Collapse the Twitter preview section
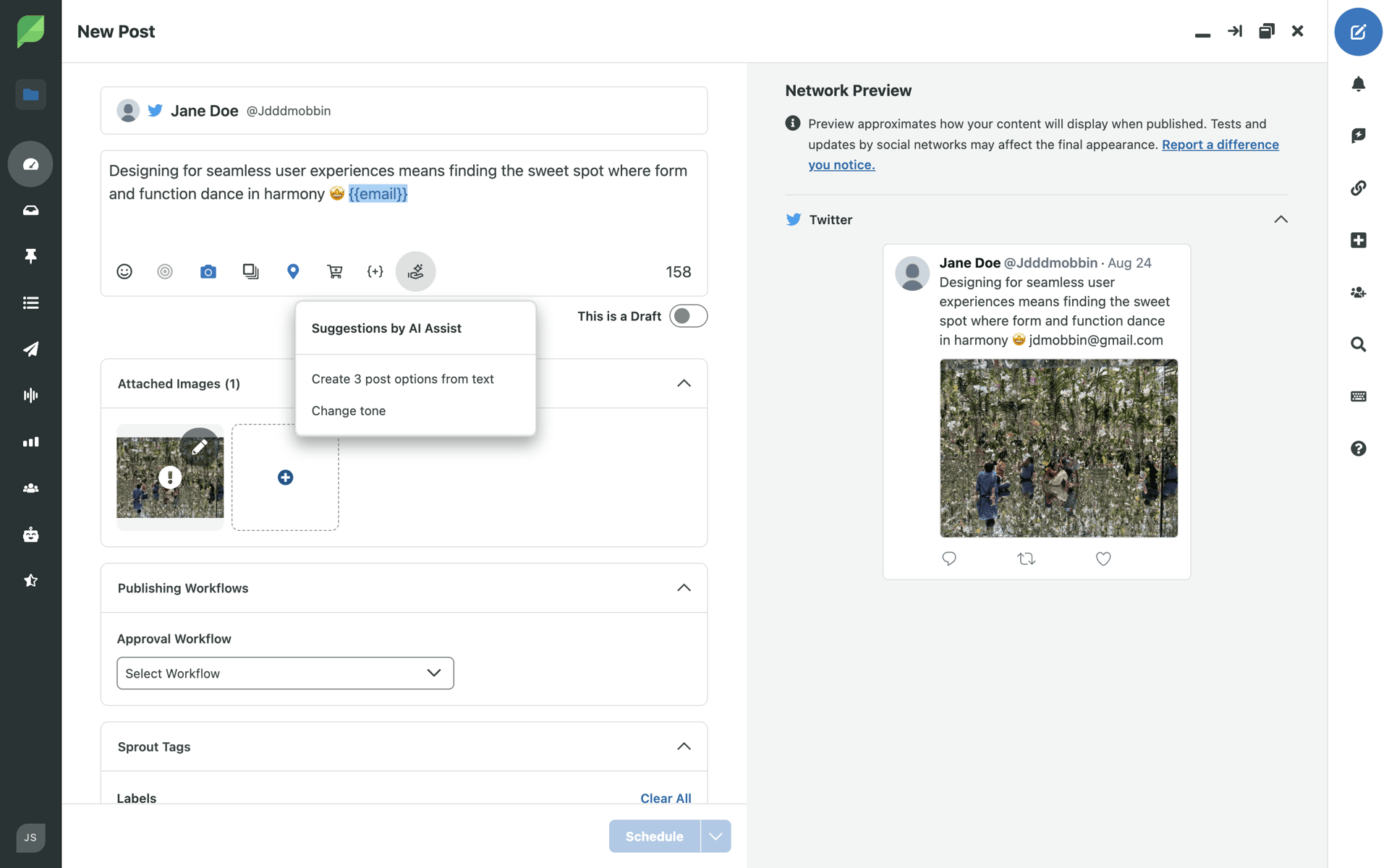The image size is (1389, 868). click(x=1280, y=219)
